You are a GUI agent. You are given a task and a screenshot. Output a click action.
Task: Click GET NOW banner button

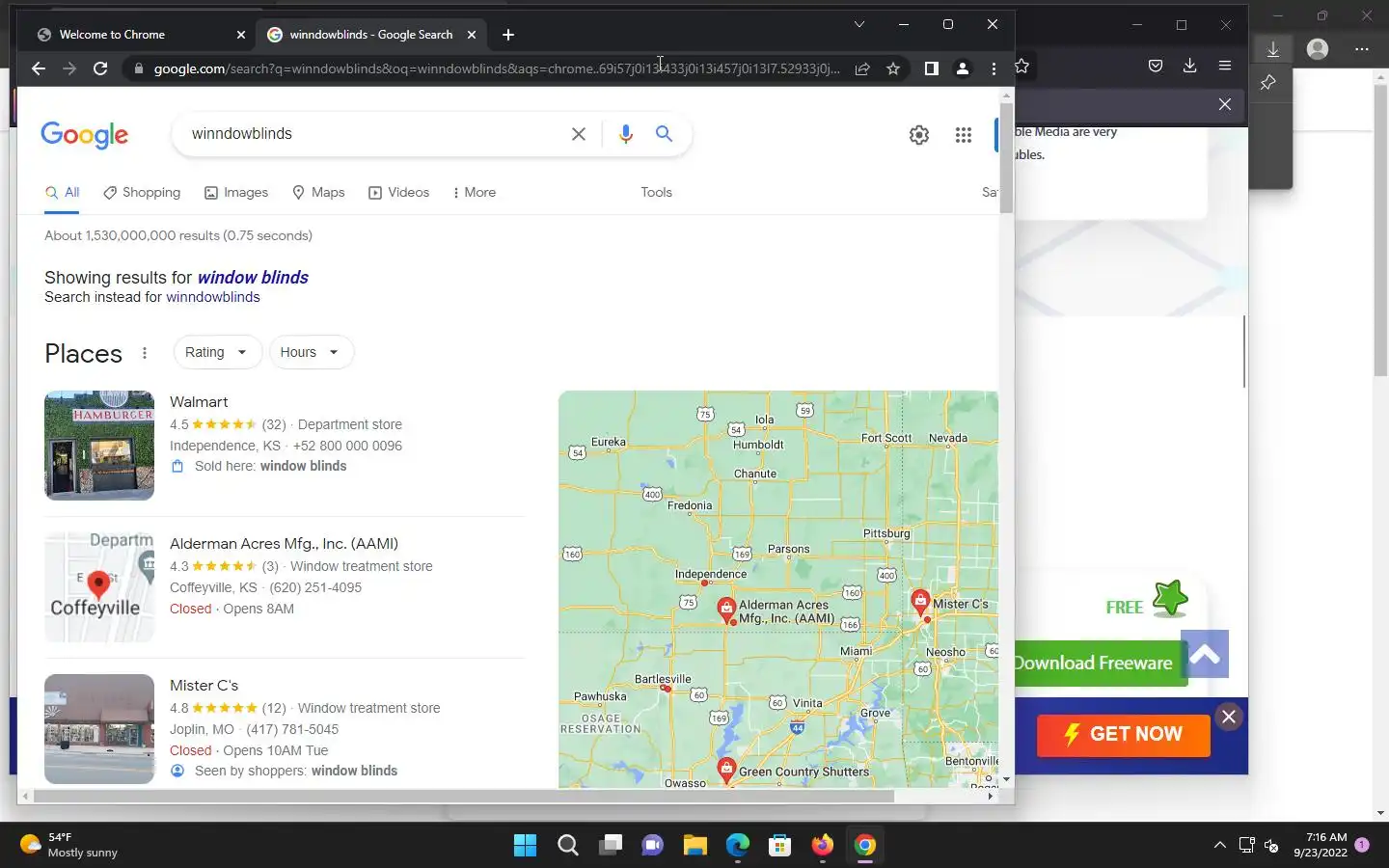pos(1123,735)
